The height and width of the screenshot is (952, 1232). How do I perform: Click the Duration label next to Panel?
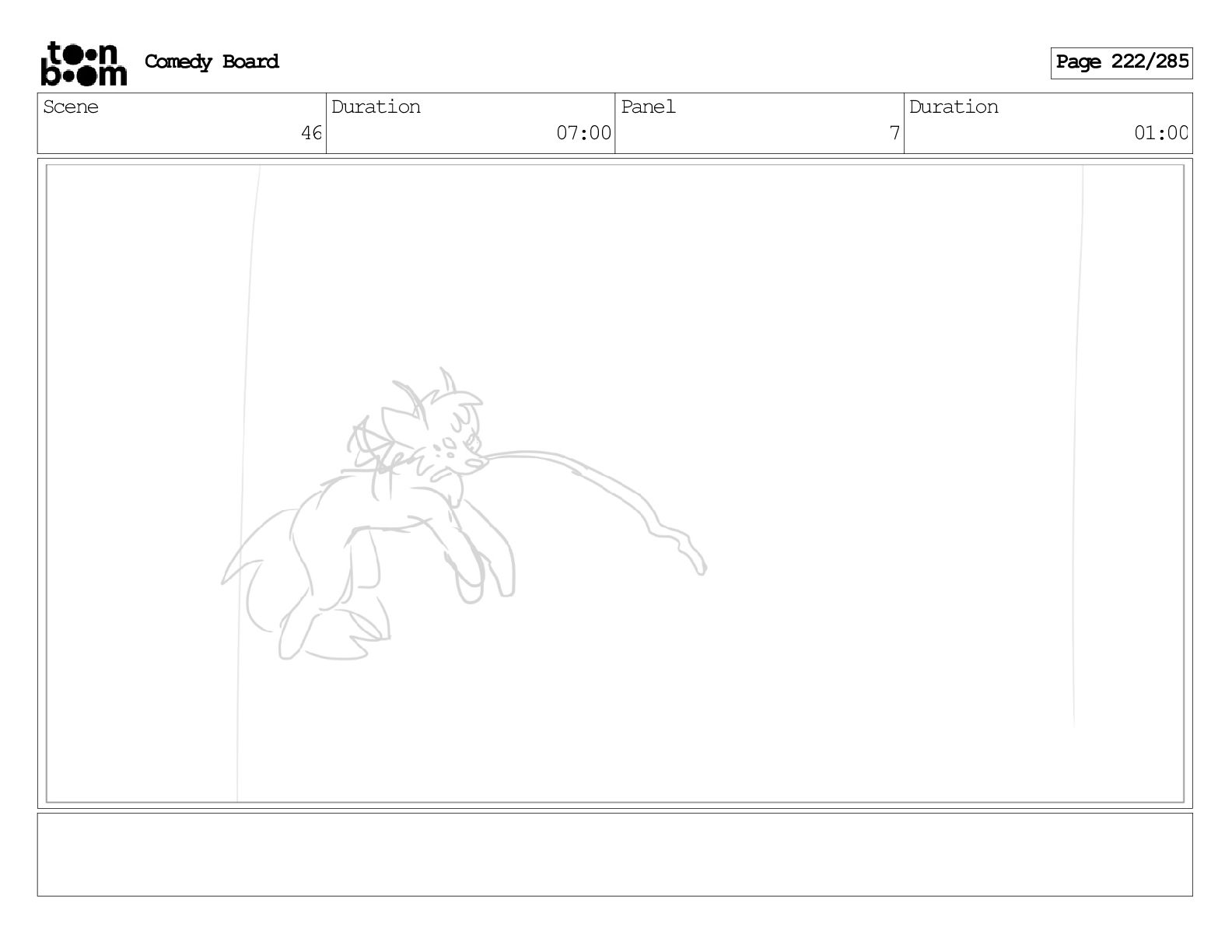point(954,107)
